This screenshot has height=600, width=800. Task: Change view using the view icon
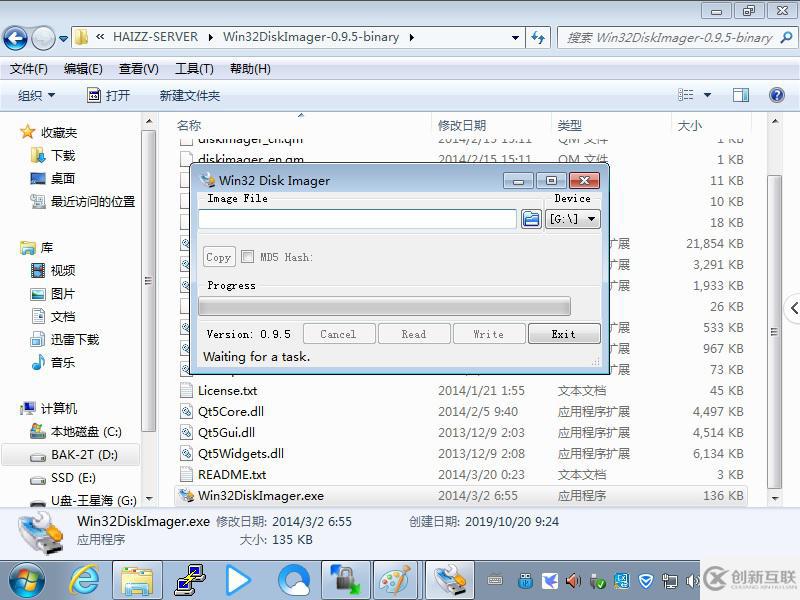685,95
